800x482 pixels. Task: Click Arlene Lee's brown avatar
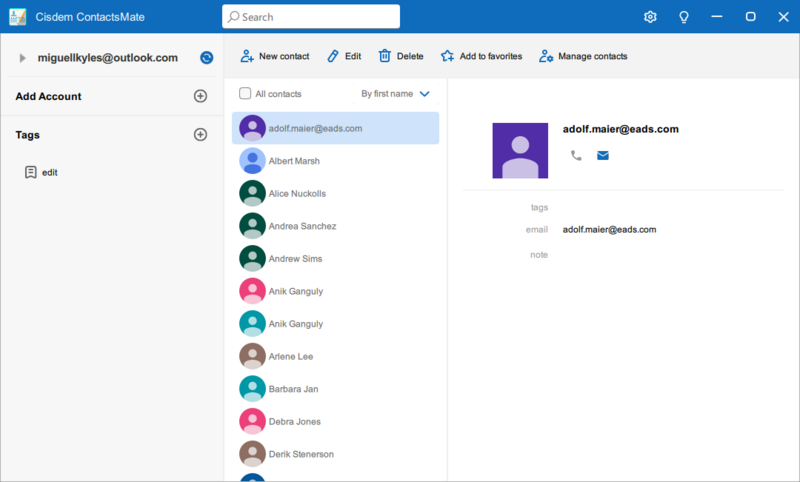point(252,356)
